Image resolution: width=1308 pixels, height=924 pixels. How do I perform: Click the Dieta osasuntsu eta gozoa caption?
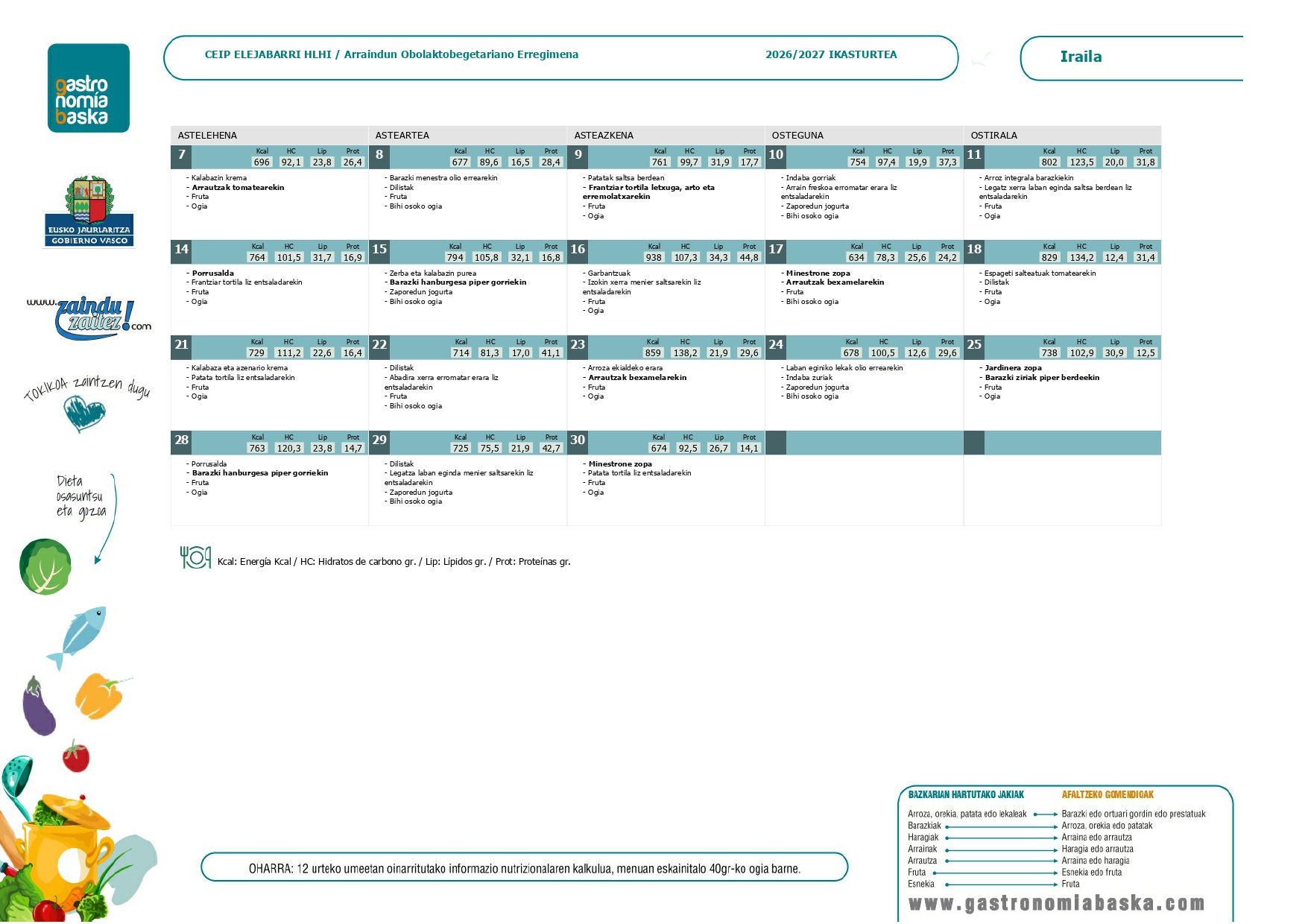80,496
